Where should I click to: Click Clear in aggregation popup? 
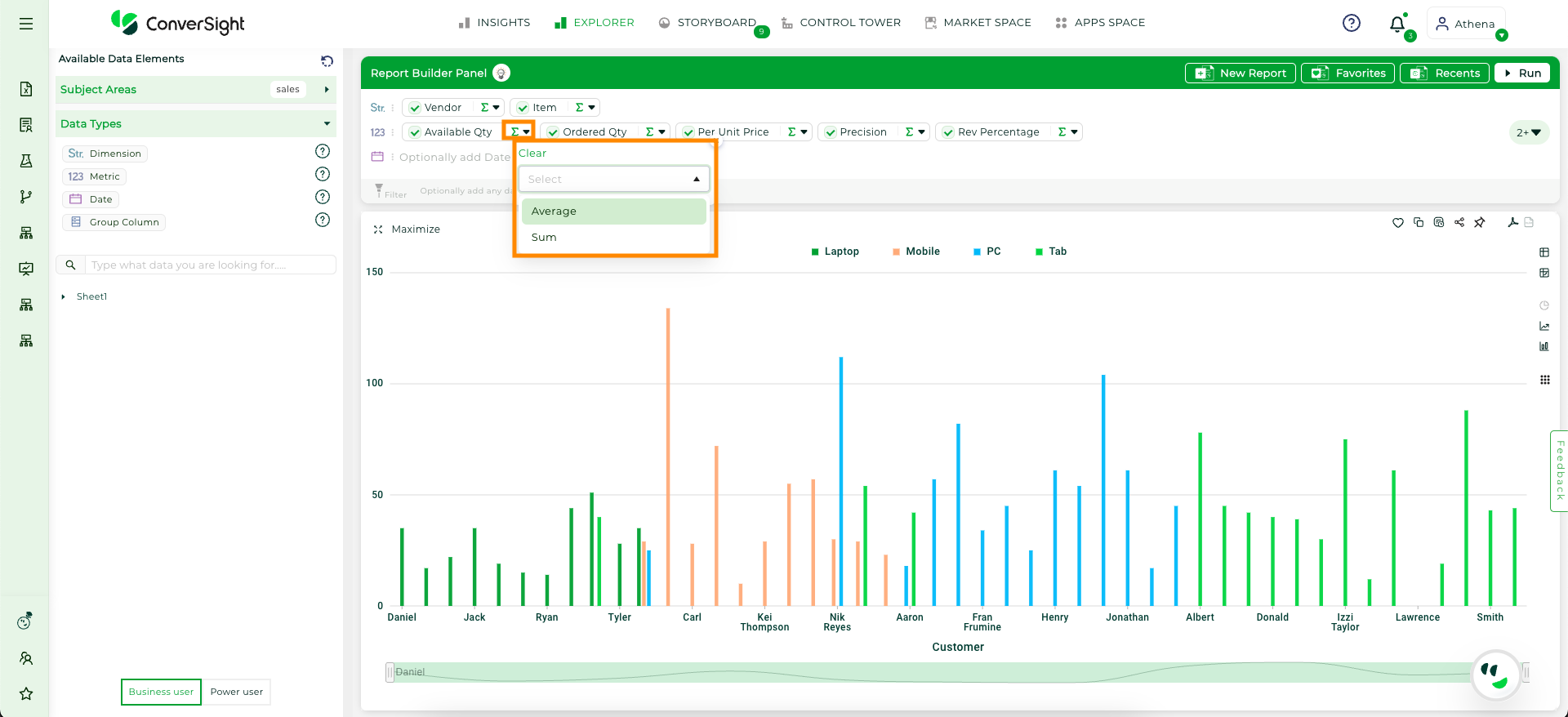point(532,153)
